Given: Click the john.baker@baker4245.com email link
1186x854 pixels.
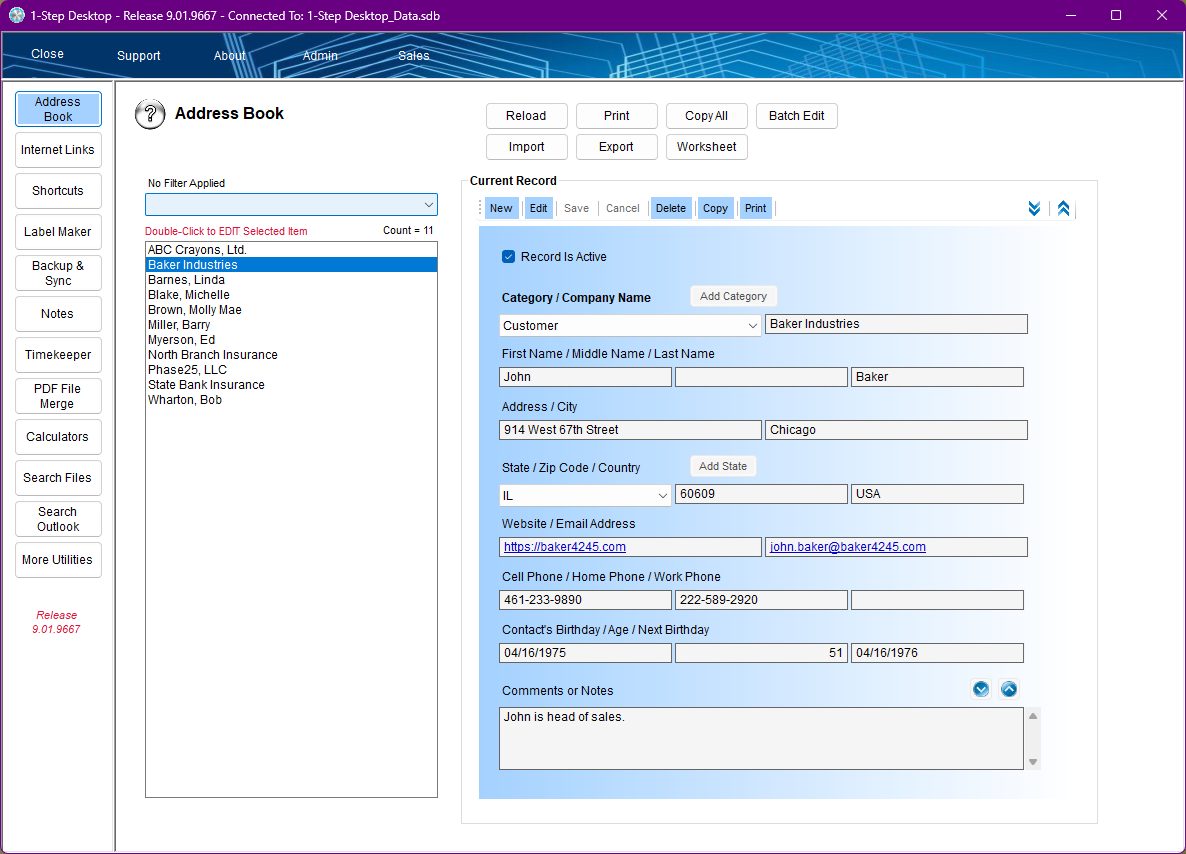Looking at the screenshot, I should (848, 547).
